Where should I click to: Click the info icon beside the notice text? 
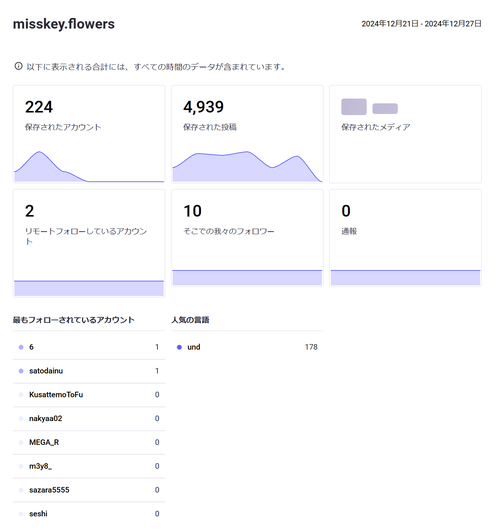pos(18,66)
